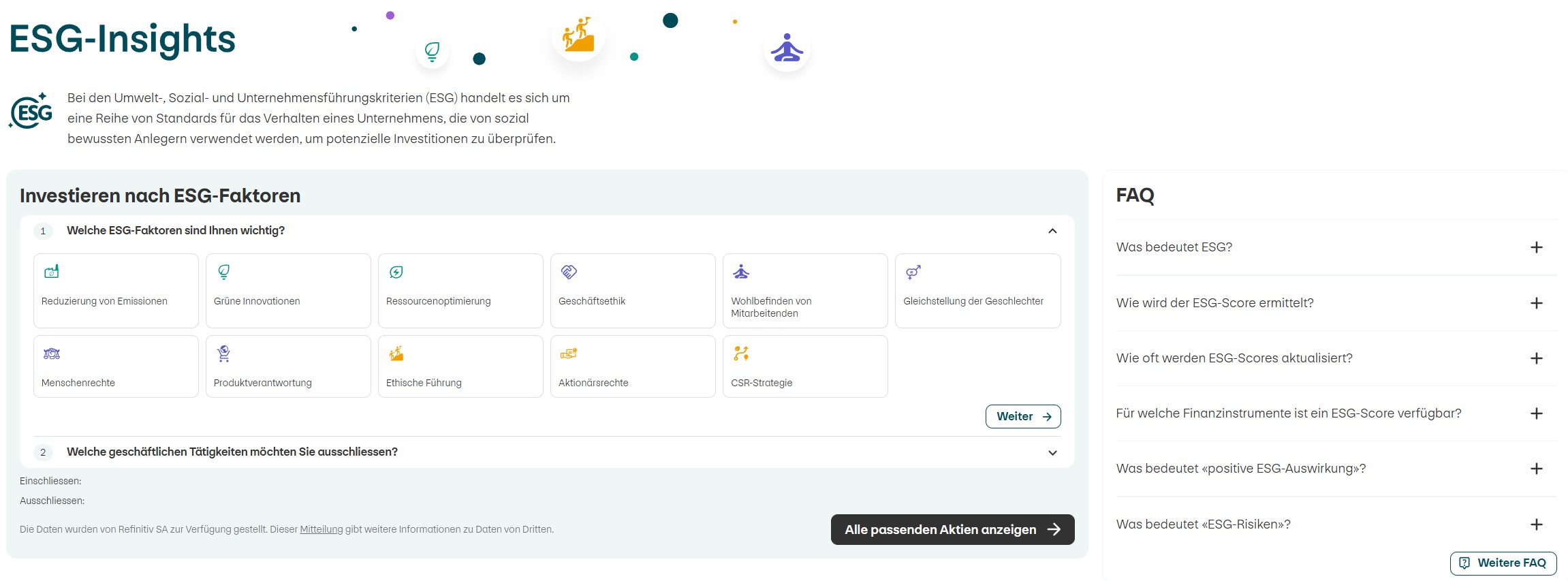The image size is (1568, 581).
Task: Click the CSR-Strategie path icon
Action: (x=741, y=354)
